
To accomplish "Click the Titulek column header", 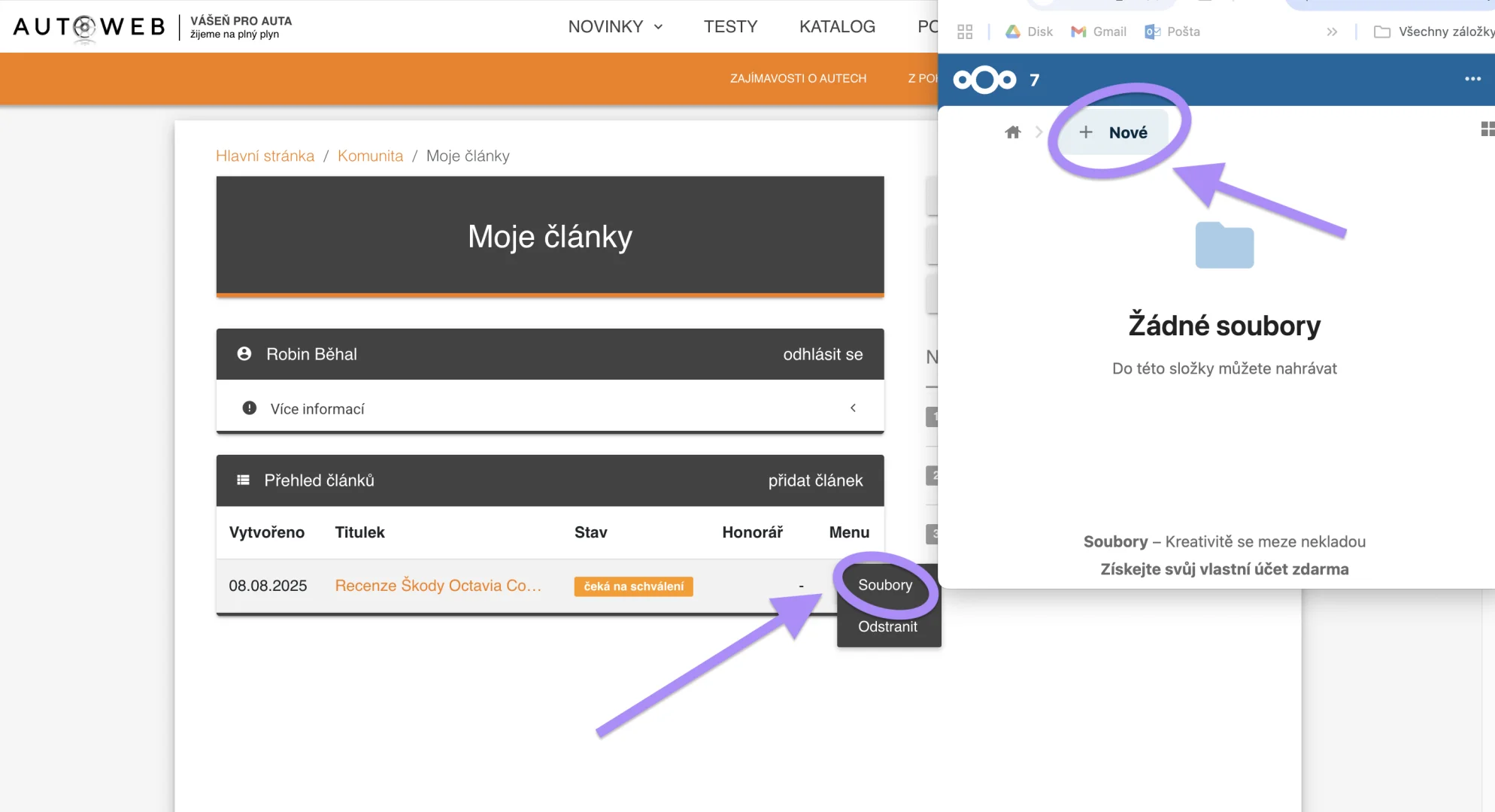I will coord(359,532).
